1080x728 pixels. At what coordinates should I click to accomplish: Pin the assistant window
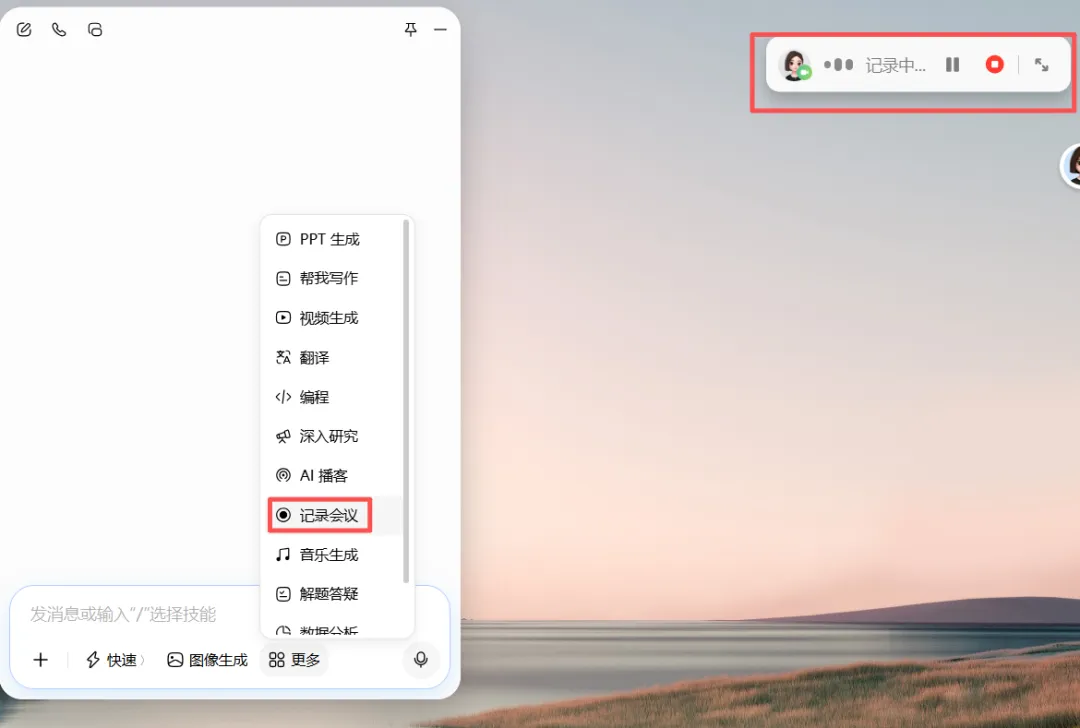point(411,30)
